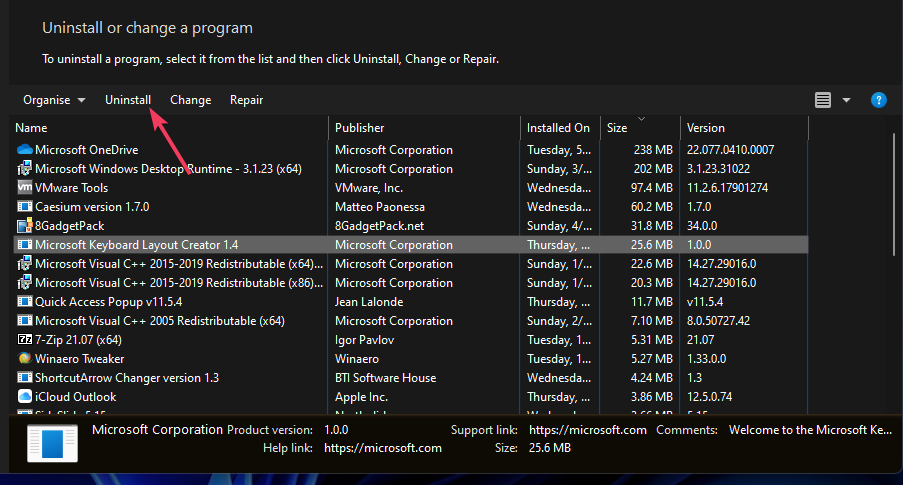Select Caesium version 1.7.0 in the list
This screenshot has height=485, width=903.
(92, 207)
